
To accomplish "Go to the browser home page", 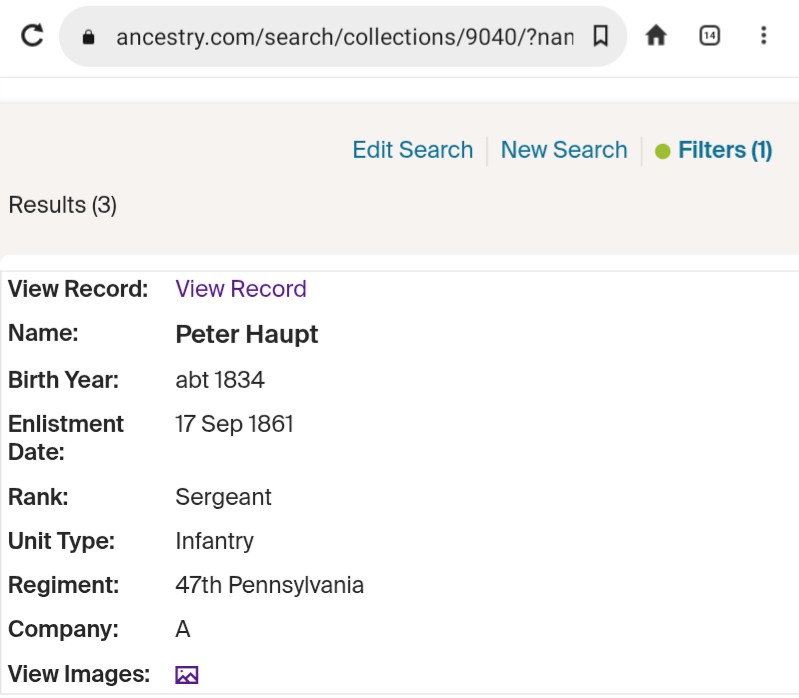I will coord(656,36).
